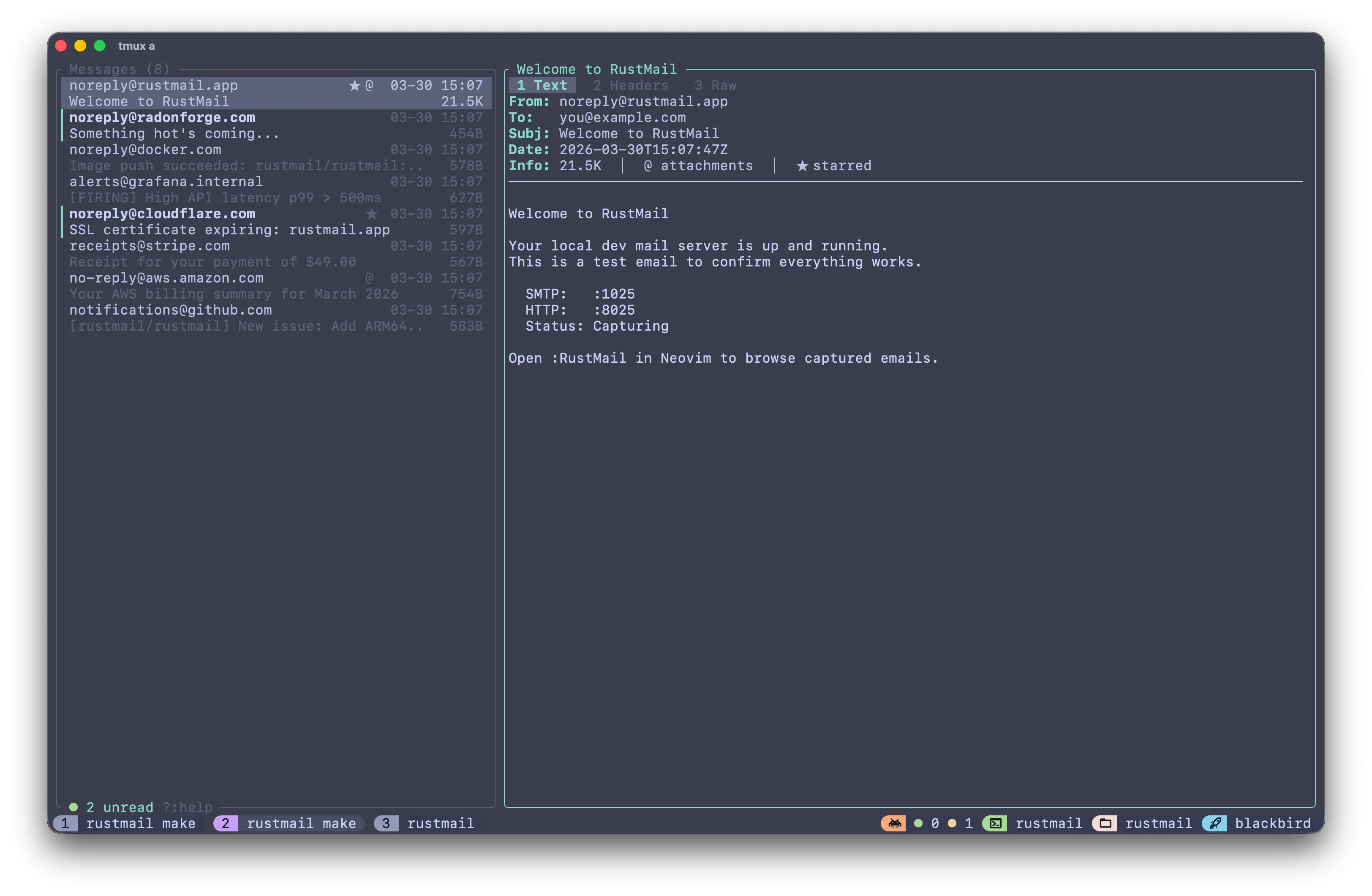This screenshot has height=896, width=1372.
Task: Switch to the 3 Raw tab
Action: pyautogui.click(x=716, y=85)
